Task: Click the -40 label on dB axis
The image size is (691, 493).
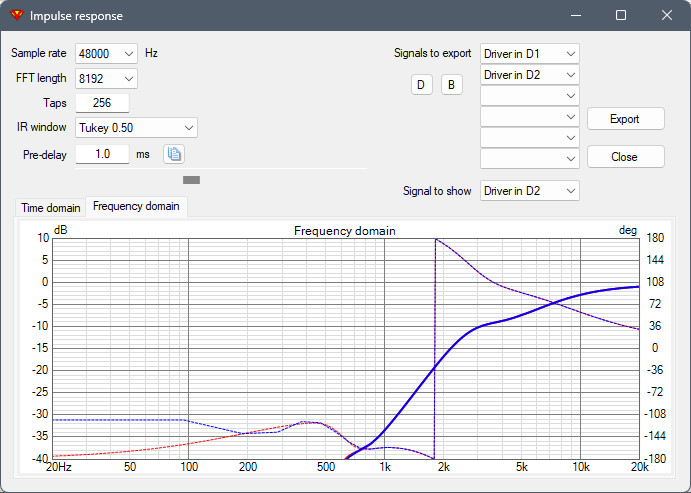Action: pos(41,458)
